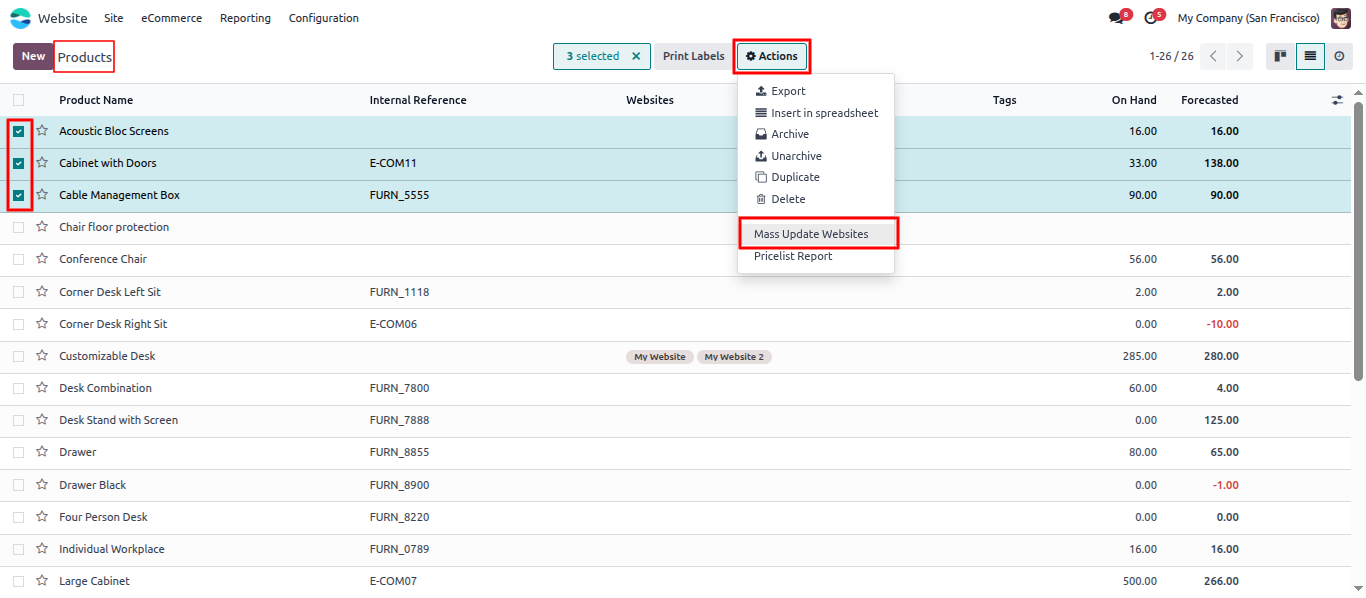Viewport: 1366px width, 598px height.
Task: Open the Configuration menu
Action: [x=324, y=18]
